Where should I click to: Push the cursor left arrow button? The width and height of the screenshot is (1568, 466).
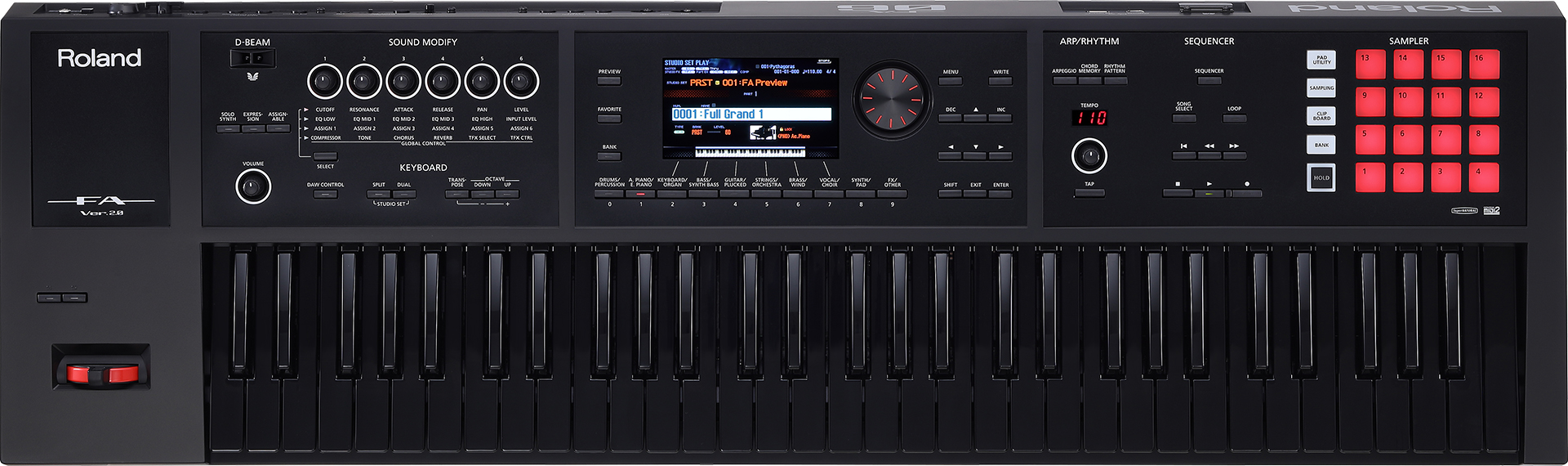(x=950, y=156)
